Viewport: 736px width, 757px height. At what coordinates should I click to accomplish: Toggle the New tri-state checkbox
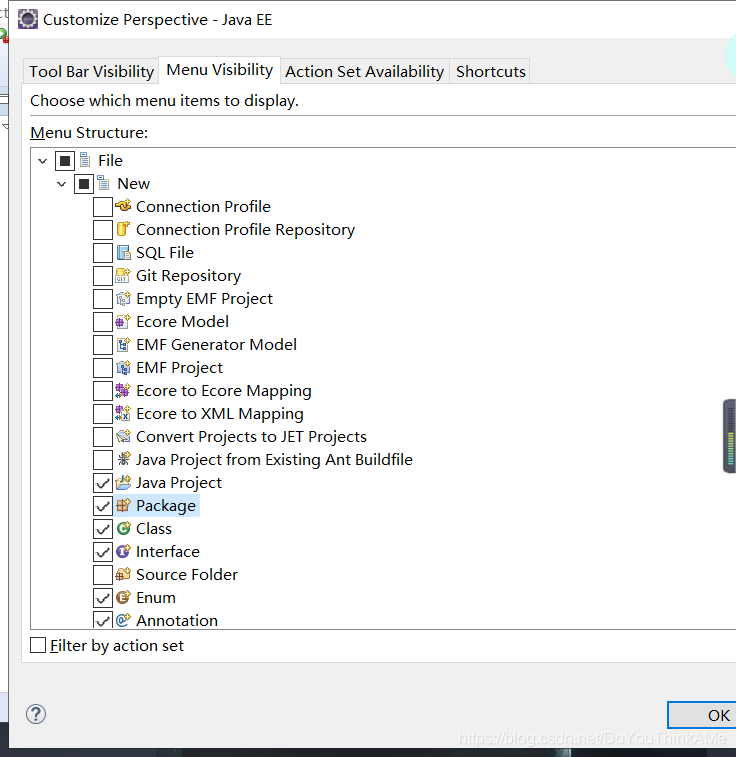pyautogui.click(x=83, y=184)
